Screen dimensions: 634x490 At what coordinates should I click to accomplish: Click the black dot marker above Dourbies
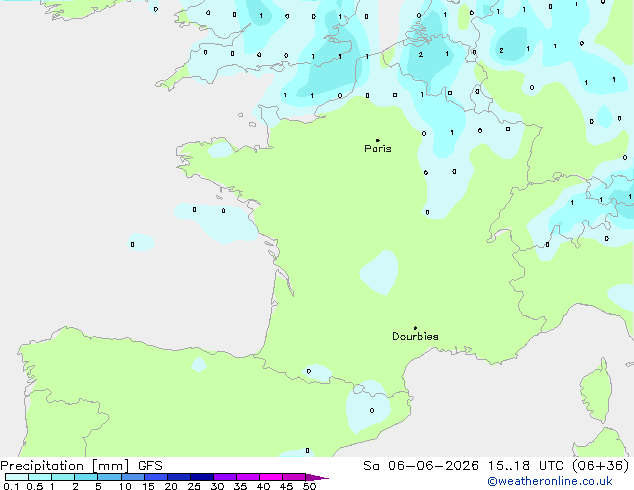point(415,328)
